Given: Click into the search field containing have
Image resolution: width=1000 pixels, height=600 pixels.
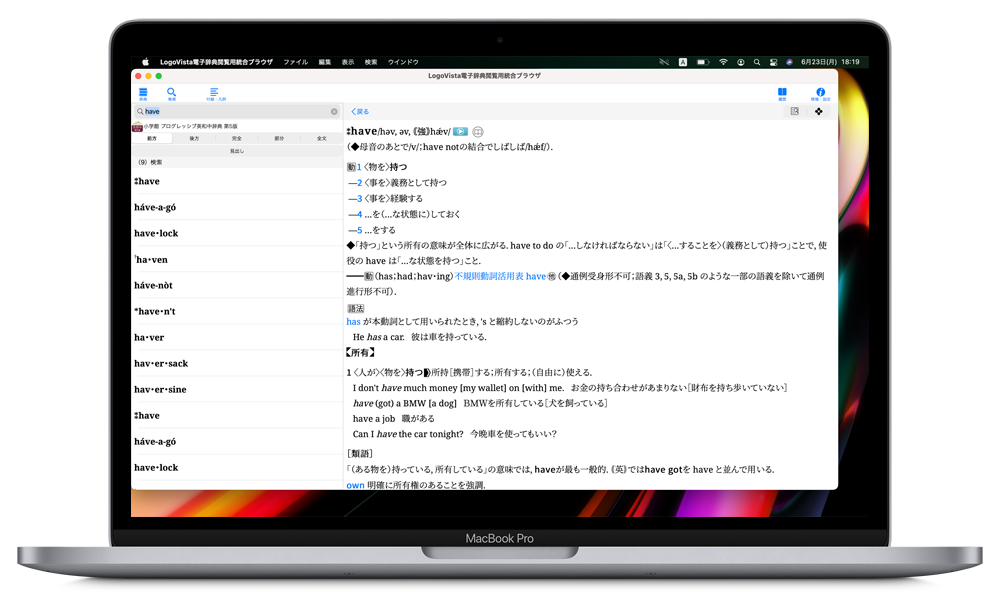Looking at the screenshot, I should pyautogui.click(x=237, y=112).
